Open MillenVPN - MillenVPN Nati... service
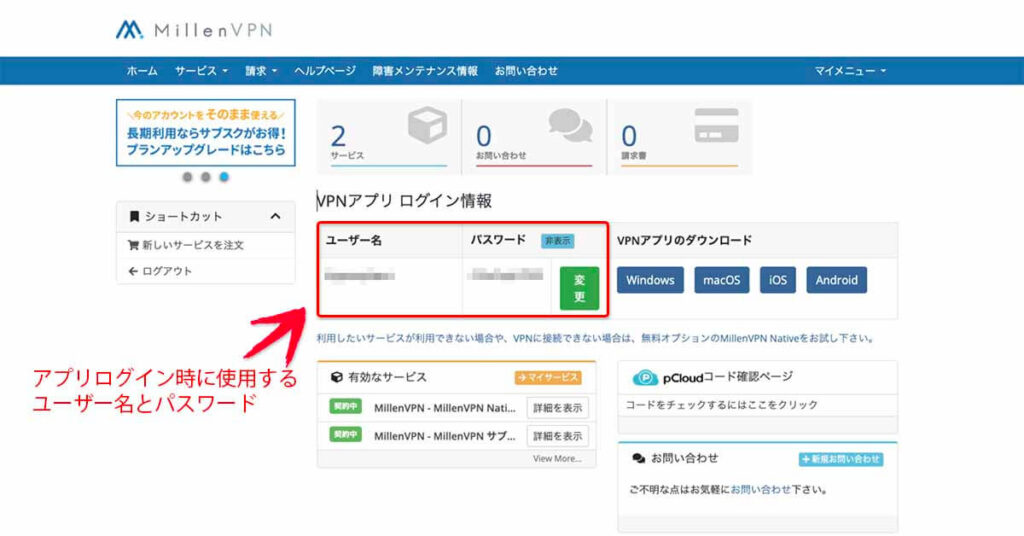Screen dimensions: 1024x536 coord(445,408)
